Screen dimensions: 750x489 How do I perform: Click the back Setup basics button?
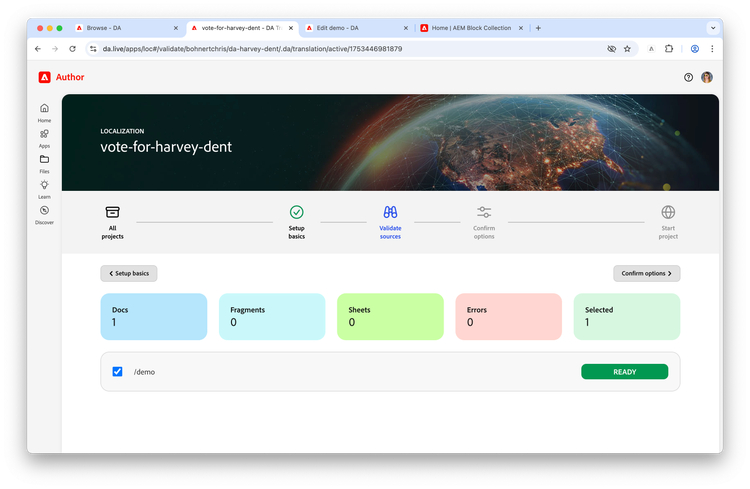[129, 274]
